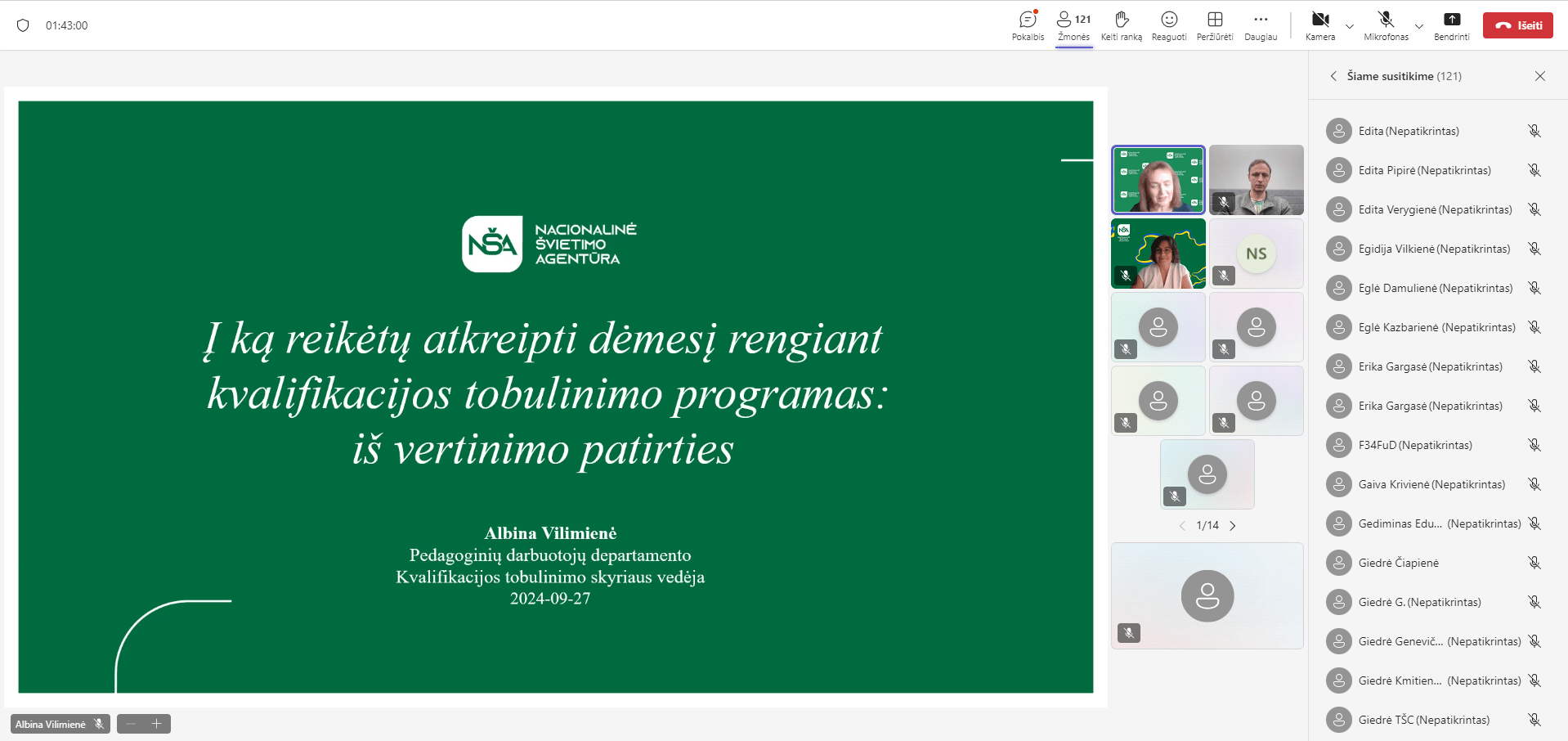The width and height of the screenshot is (1568, 741).
Task: Turn on the Kamera
Action: pyautogui.click(x=1319, y=25)
